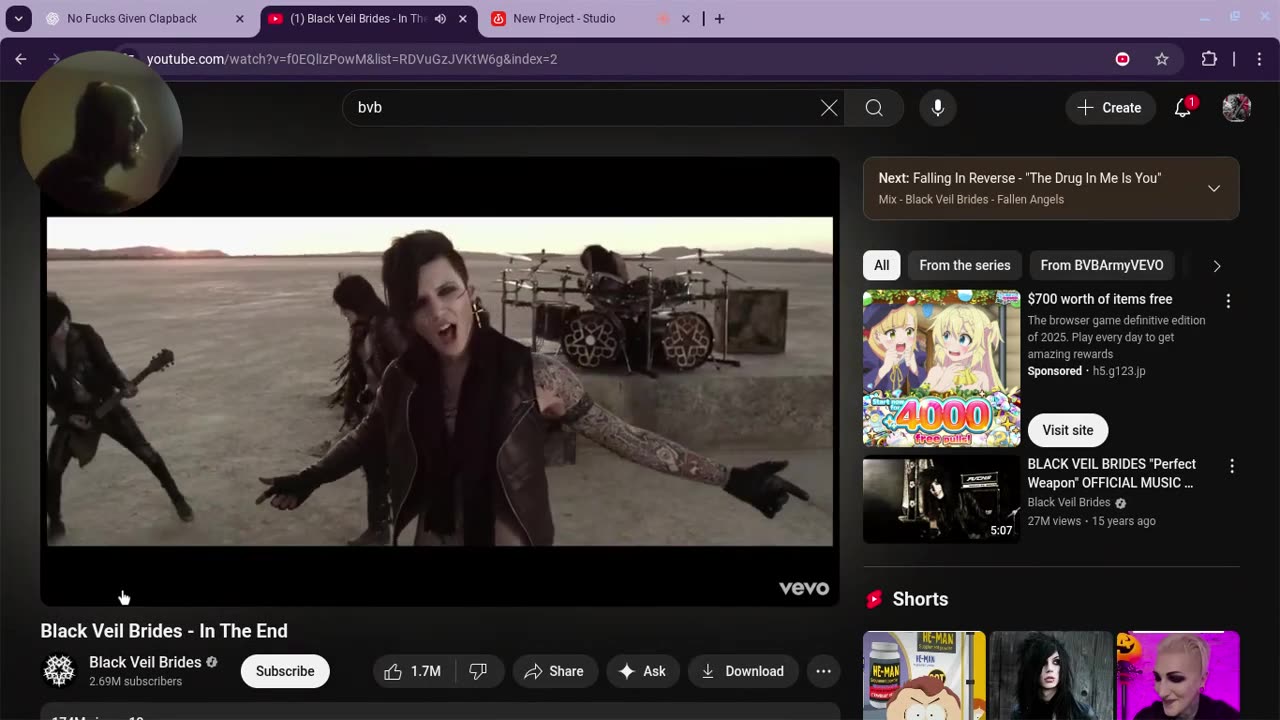
Task: Start voice search with microphone
Action: tap(937, 107)
